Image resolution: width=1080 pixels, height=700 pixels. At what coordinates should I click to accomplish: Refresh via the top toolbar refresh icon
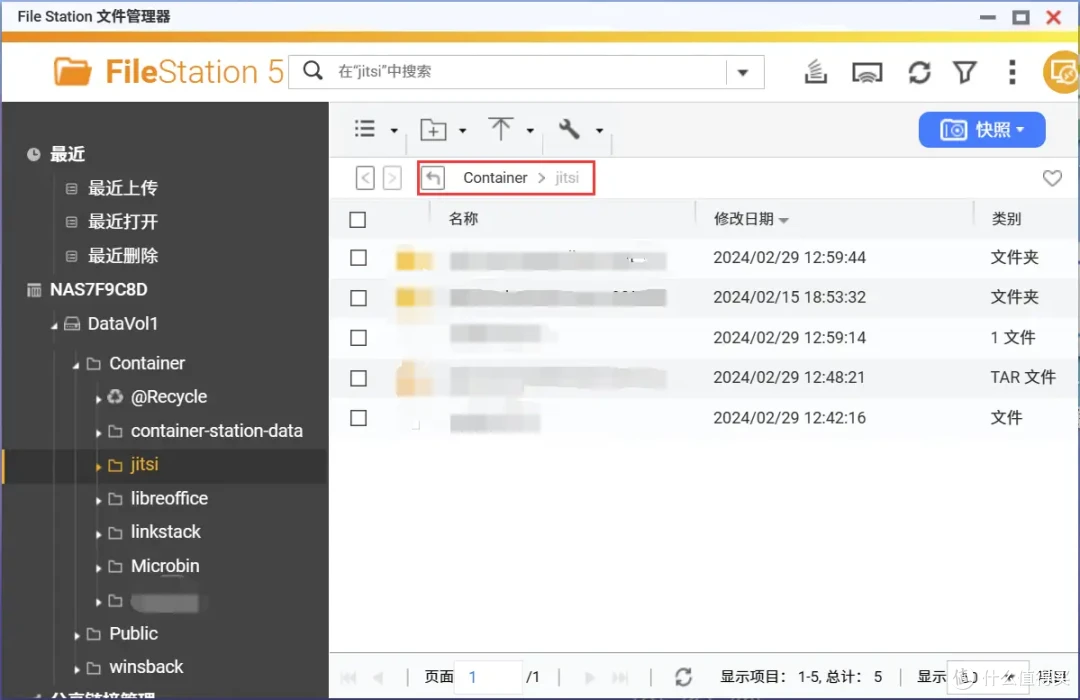click(x=920, y=72)
